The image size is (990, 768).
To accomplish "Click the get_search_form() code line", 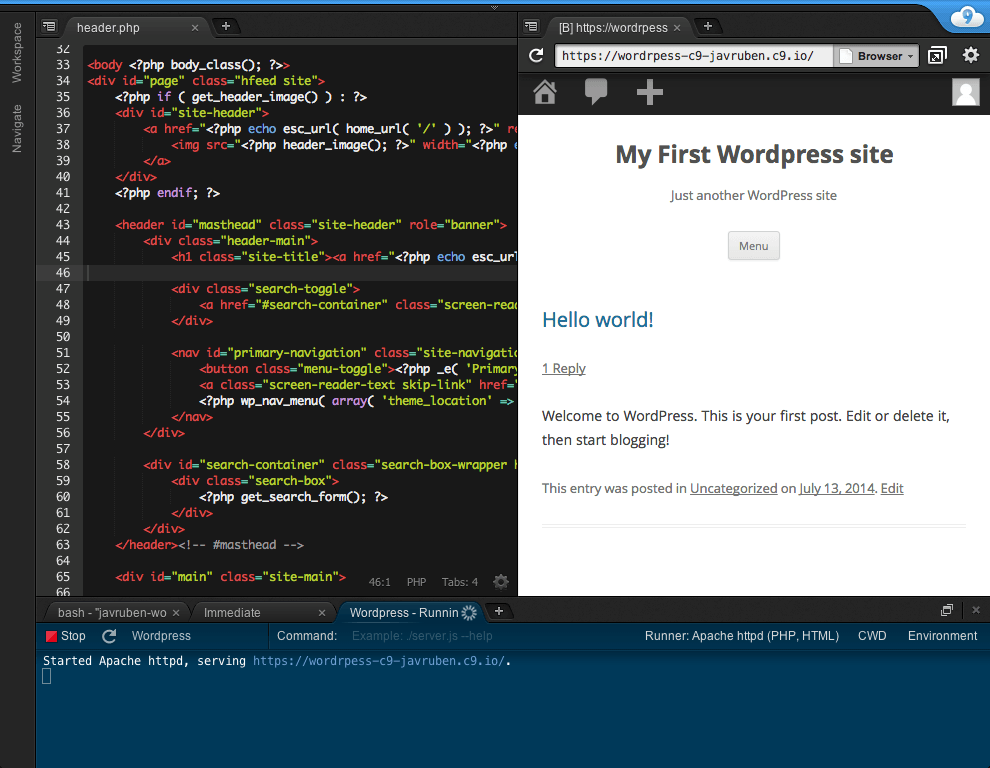I will point(293,496).
